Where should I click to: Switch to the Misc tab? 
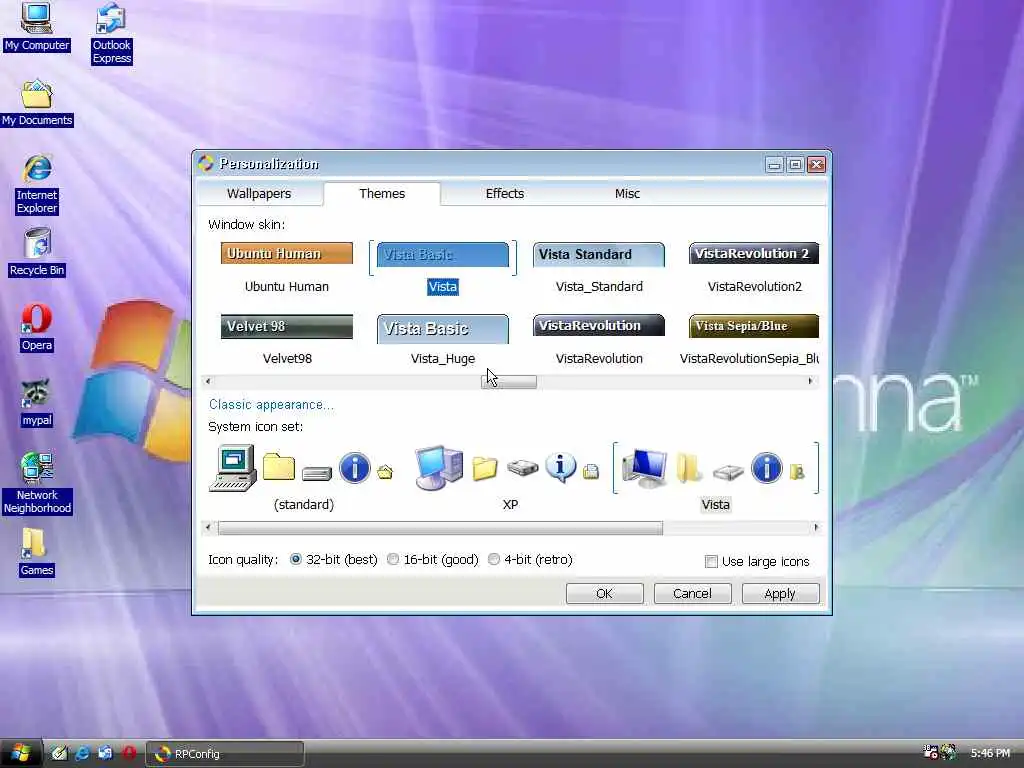pyautogui.click(x=627, y=193)
